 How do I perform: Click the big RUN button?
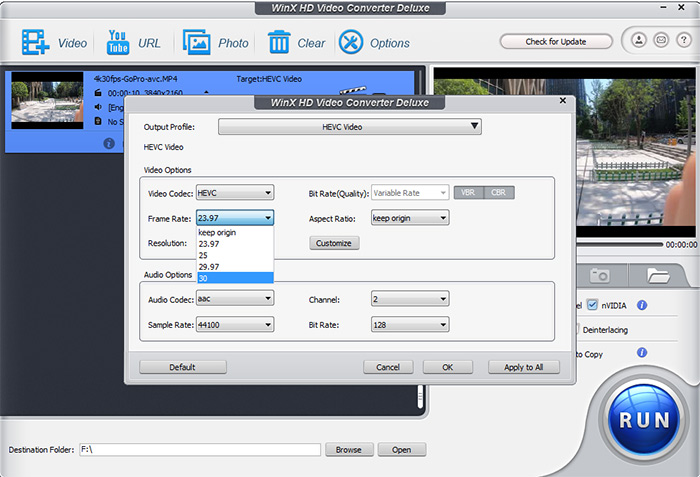pyautogui.click(x=644, y=420)
